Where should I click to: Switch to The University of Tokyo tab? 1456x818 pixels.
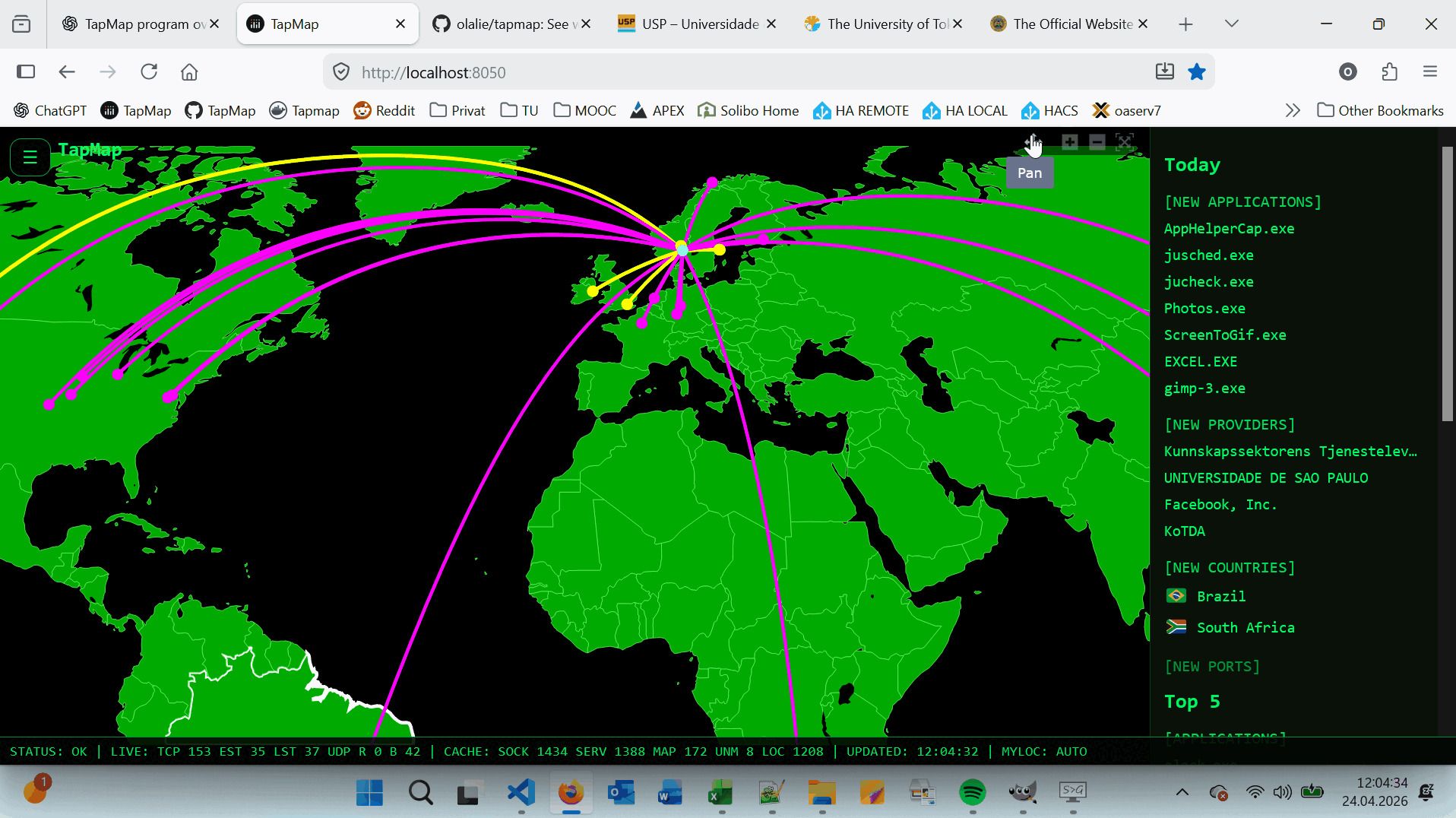884,24
